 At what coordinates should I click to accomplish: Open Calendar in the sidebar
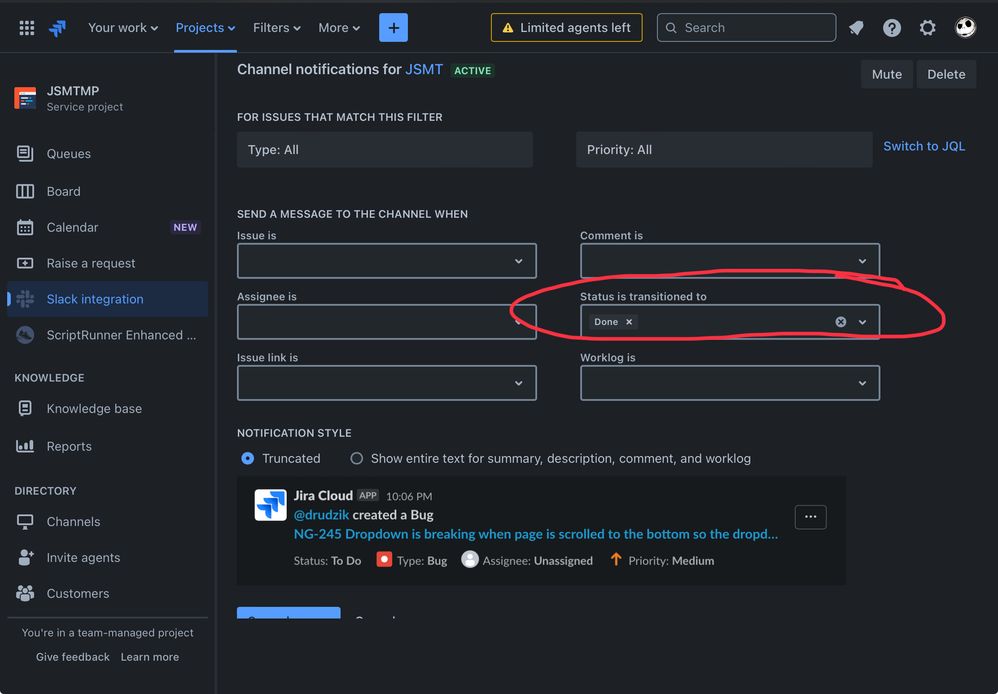pos(107,227)
